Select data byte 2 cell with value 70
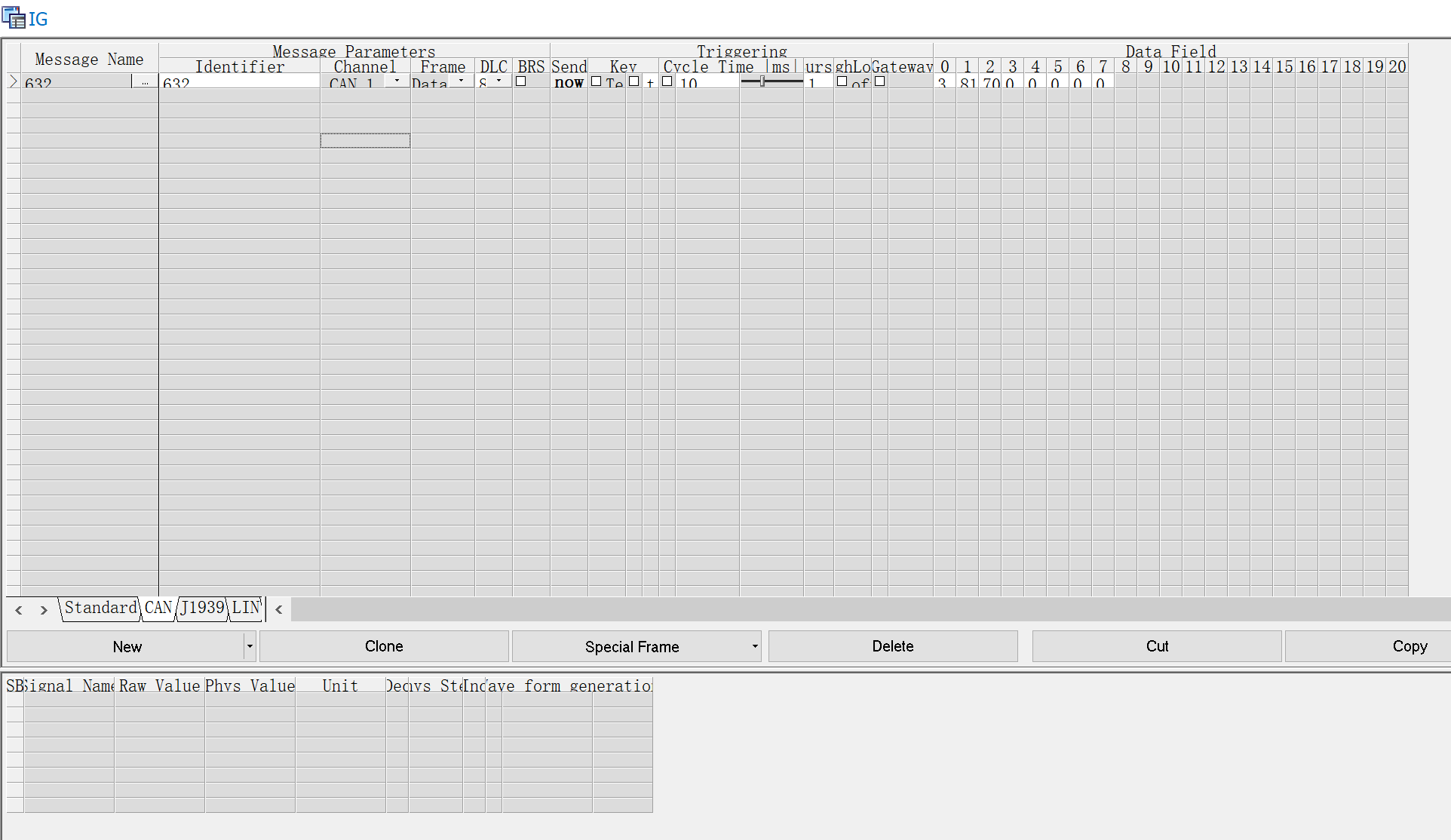Viewport: 1451px width, 840px height. tap(990, 81)
